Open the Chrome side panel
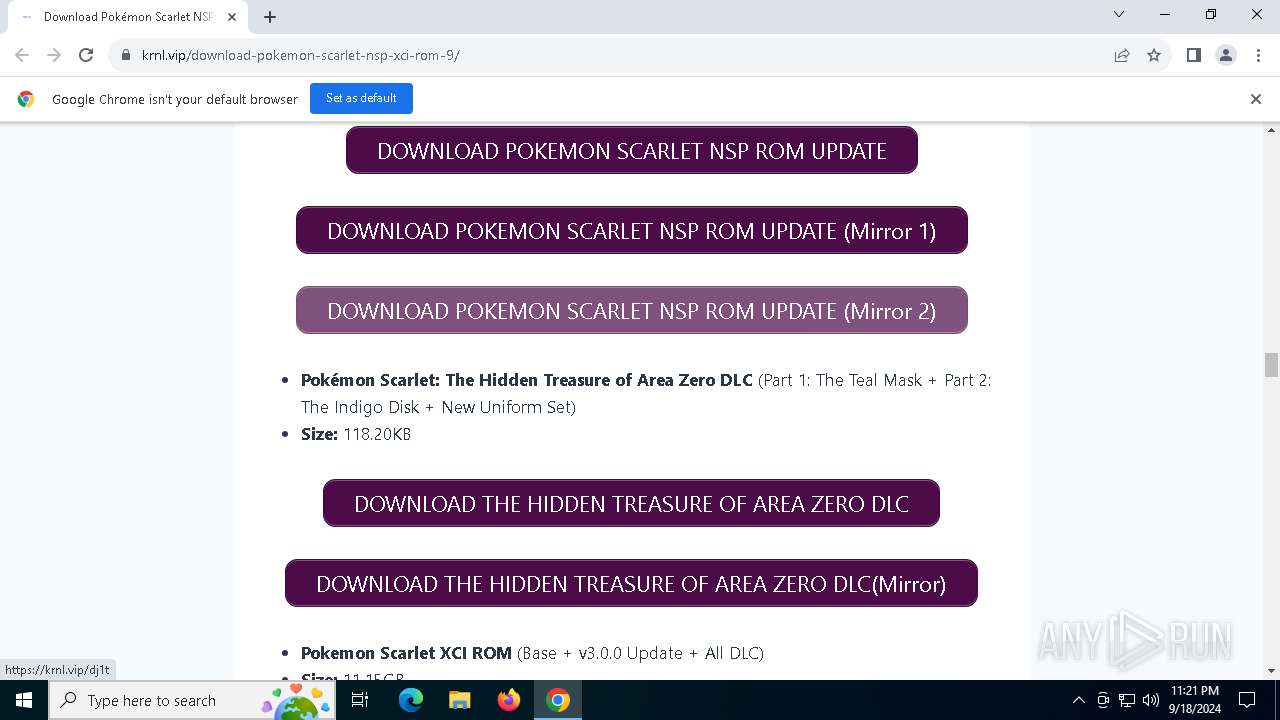1280x720 pixels. (1193, 55)
